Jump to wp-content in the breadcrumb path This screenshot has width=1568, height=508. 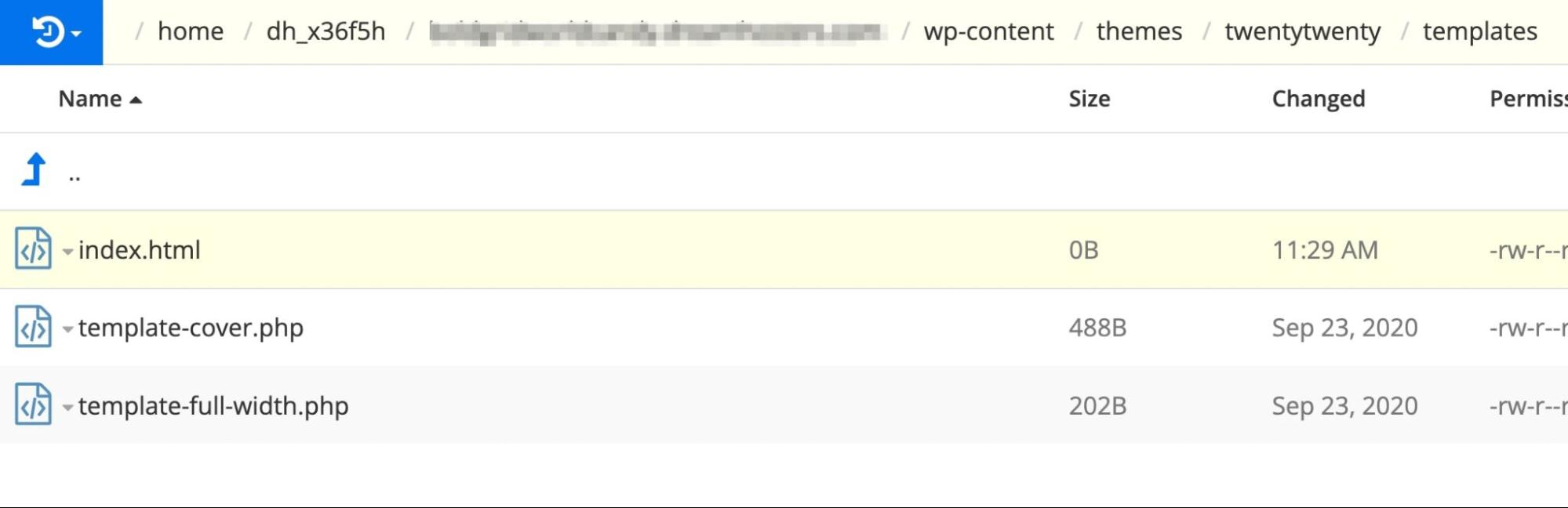click(988, 31)
